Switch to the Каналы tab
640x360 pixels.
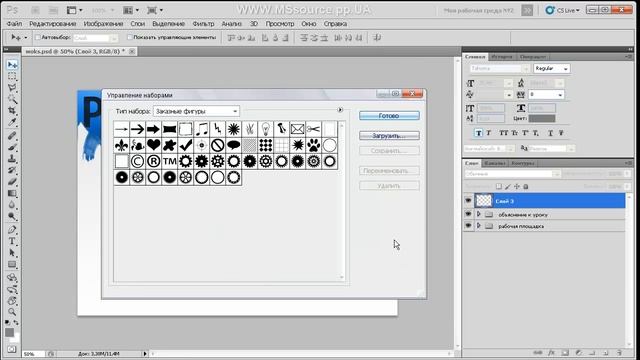[495, 163]
